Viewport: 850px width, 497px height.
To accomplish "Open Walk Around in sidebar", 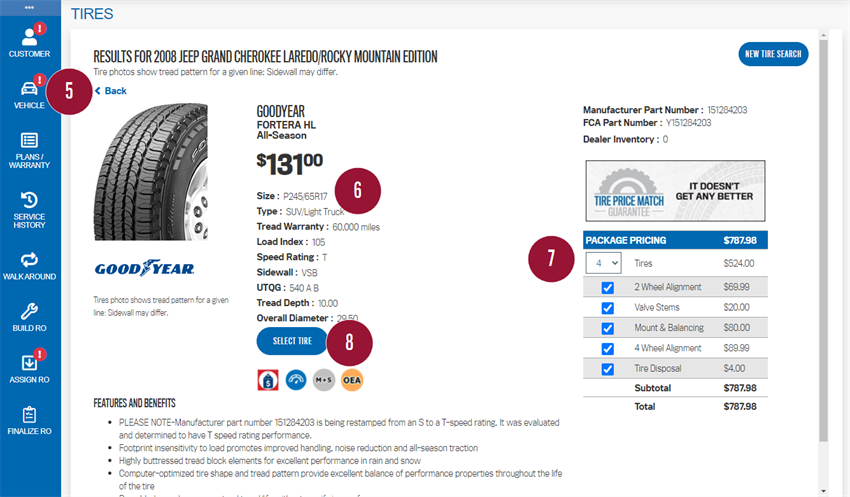I will click(x=29, y=266).
